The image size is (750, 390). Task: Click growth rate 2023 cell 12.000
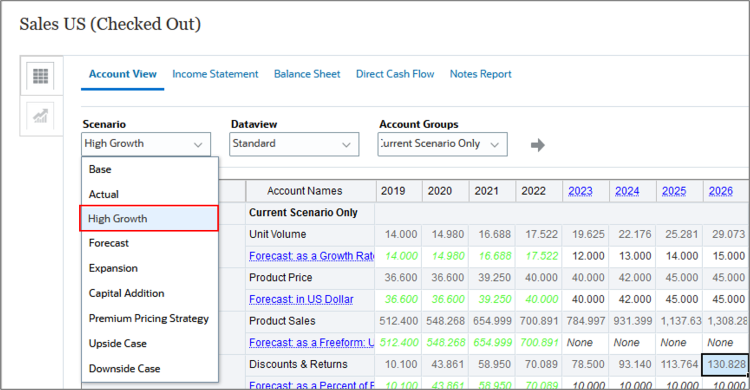[586, 256]
